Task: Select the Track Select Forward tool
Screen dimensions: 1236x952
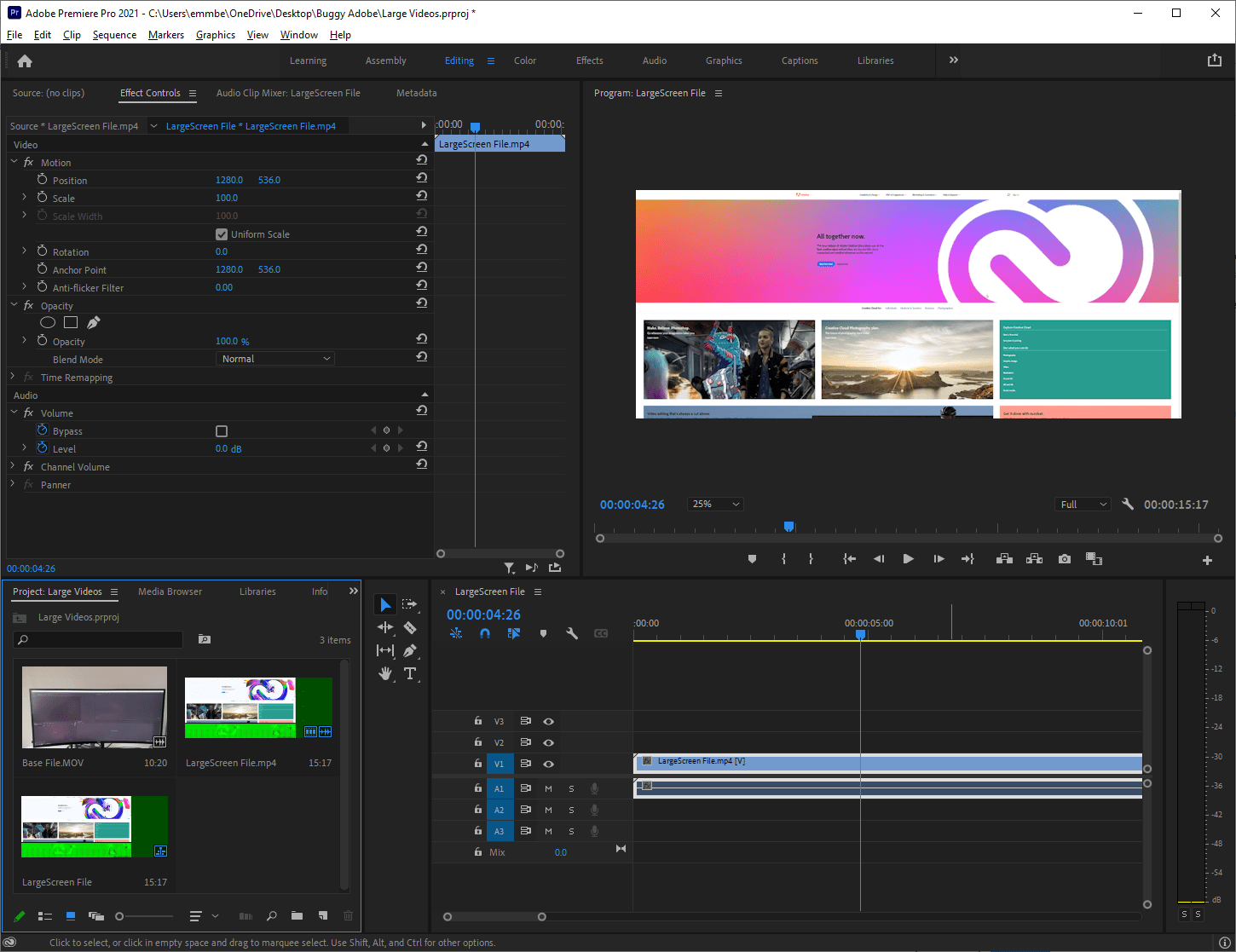Action: 410,603
